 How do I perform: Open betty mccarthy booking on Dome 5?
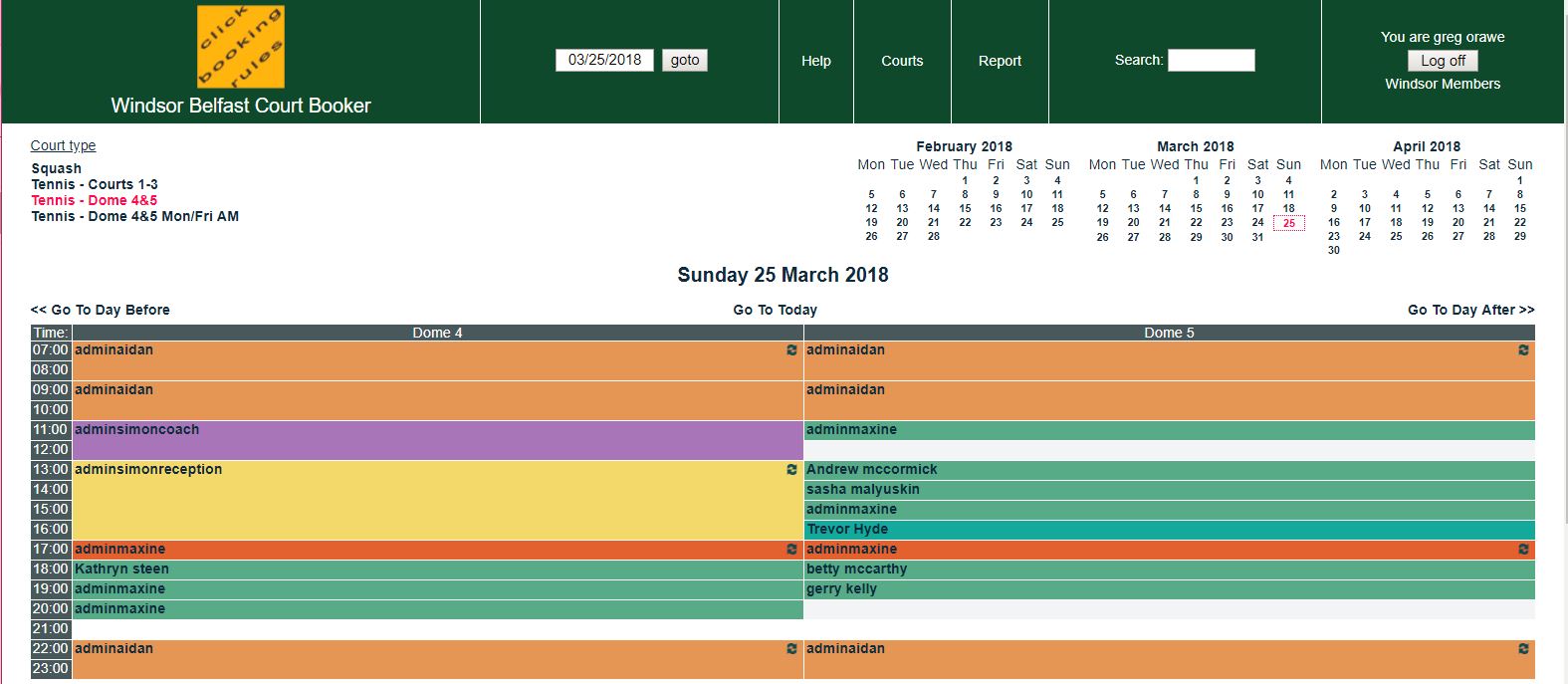pos(1170,570)
